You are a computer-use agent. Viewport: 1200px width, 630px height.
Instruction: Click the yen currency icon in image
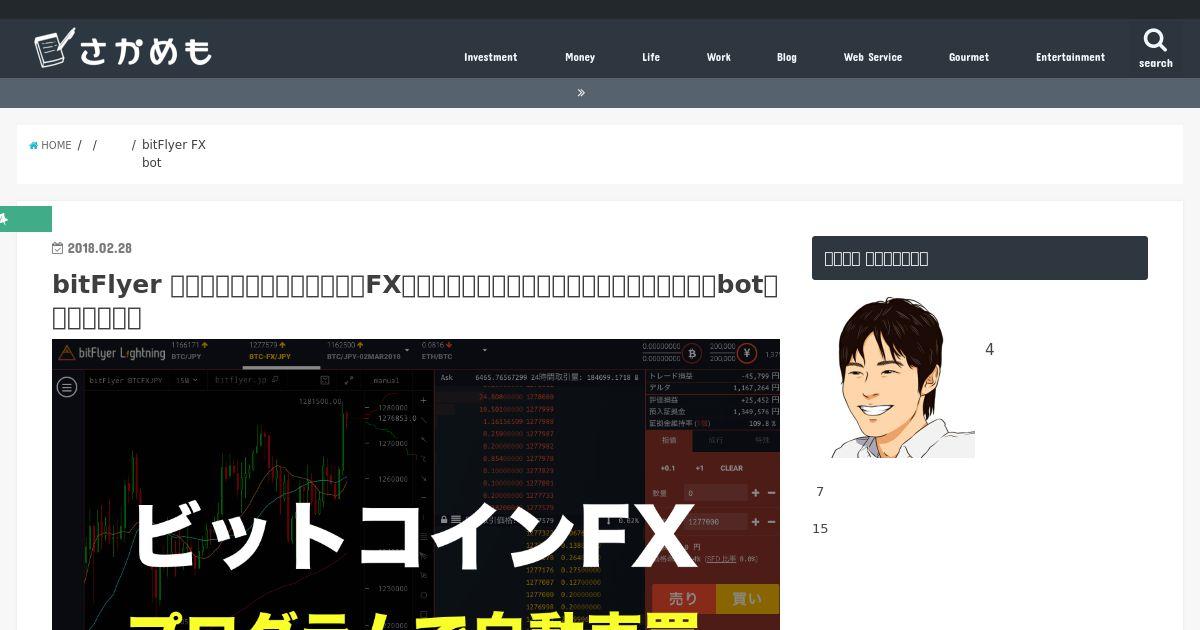pos(747,353)
